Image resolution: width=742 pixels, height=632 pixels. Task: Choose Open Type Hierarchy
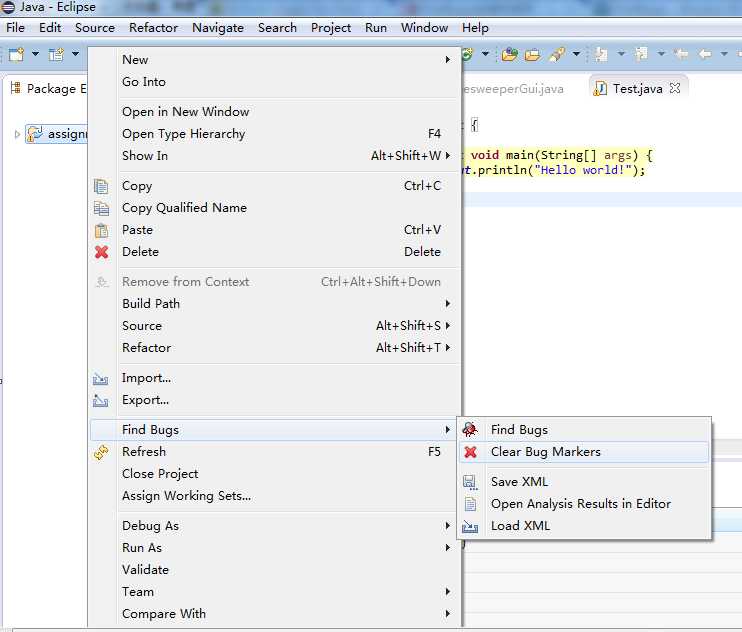[x=184, y=134]
